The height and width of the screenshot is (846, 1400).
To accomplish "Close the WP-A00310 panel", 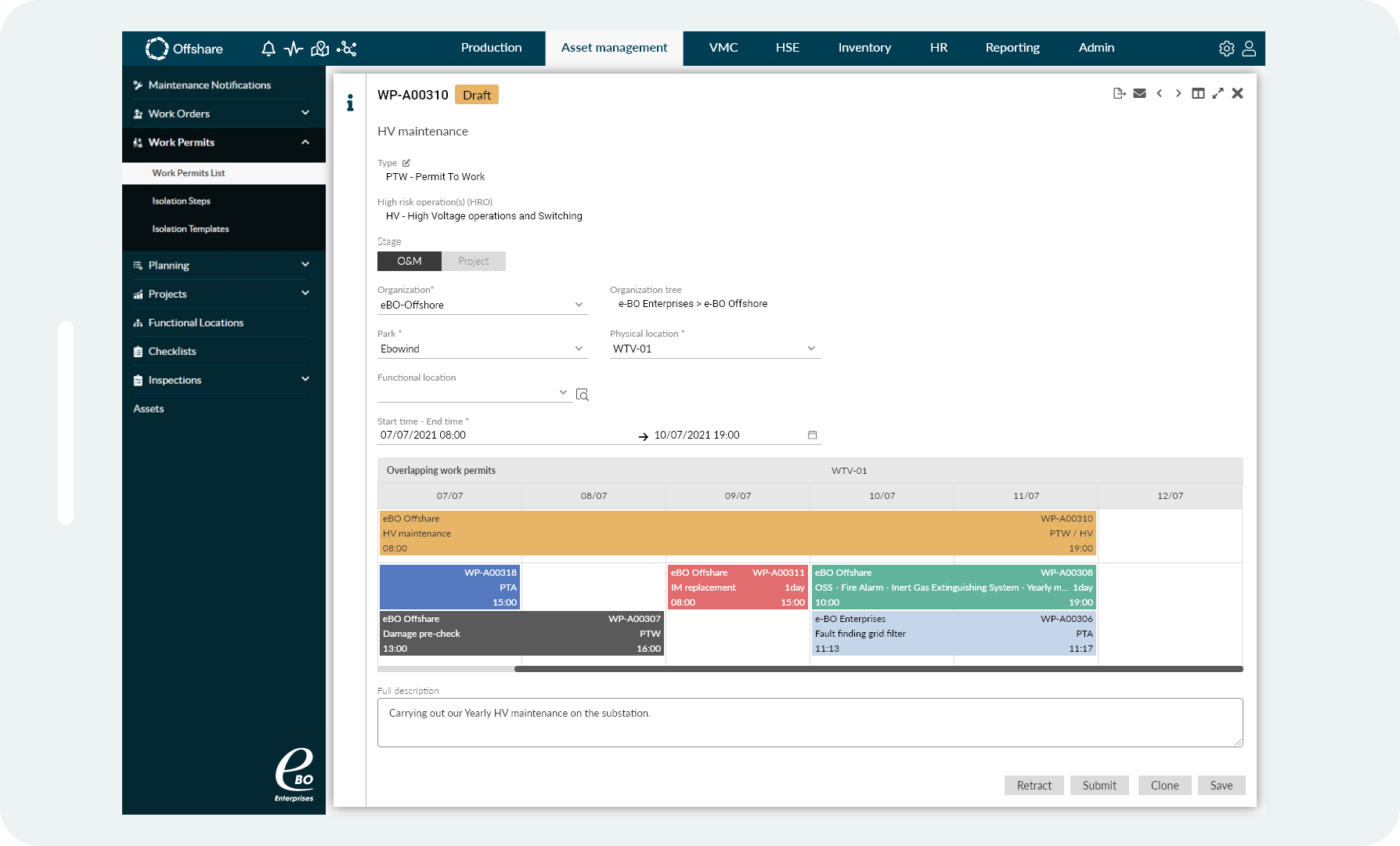I will click(x=1237, y=93).
